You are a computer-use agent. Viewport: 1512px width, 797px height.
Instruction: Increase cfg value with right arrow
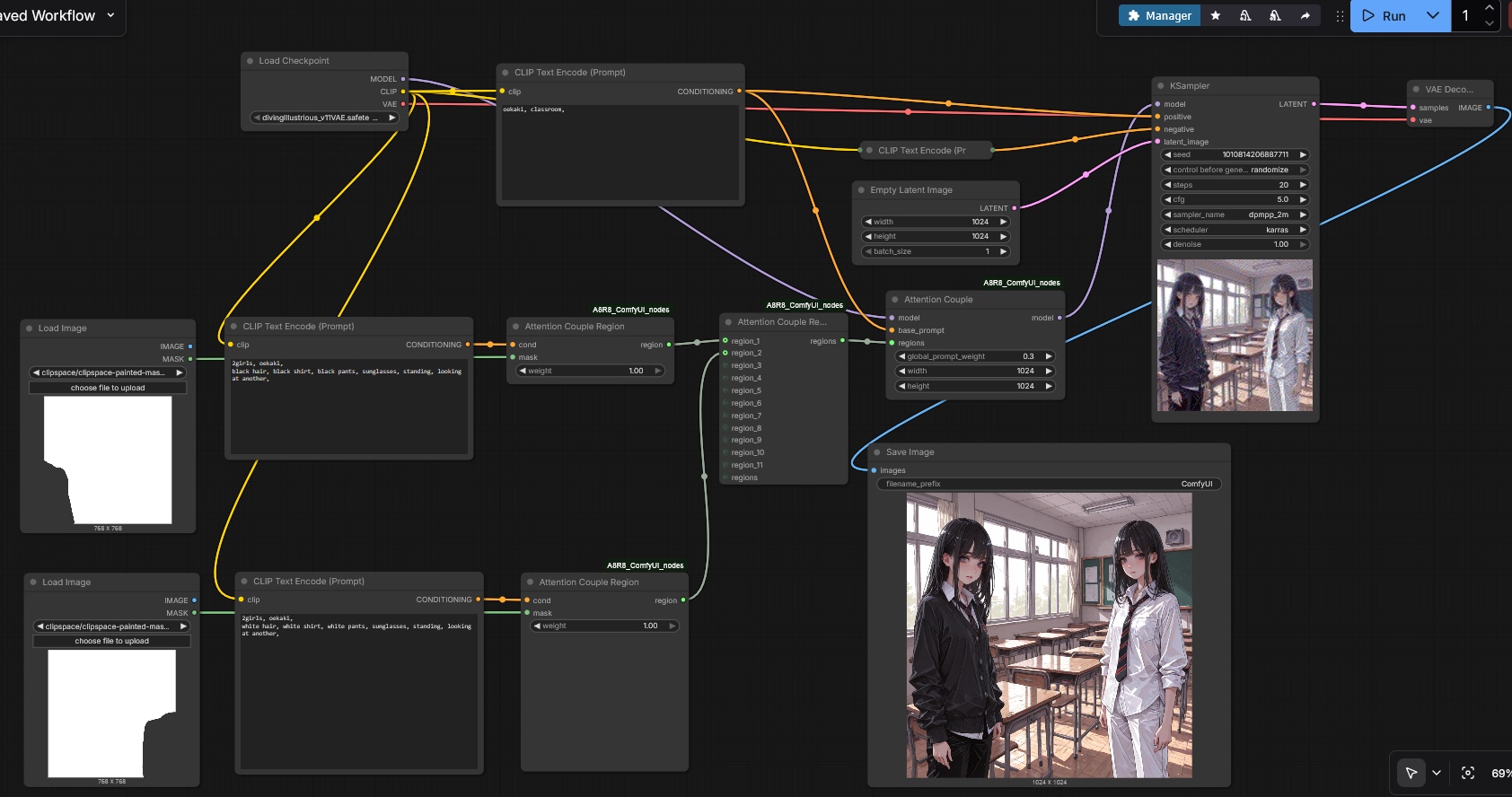(1303, 199)
